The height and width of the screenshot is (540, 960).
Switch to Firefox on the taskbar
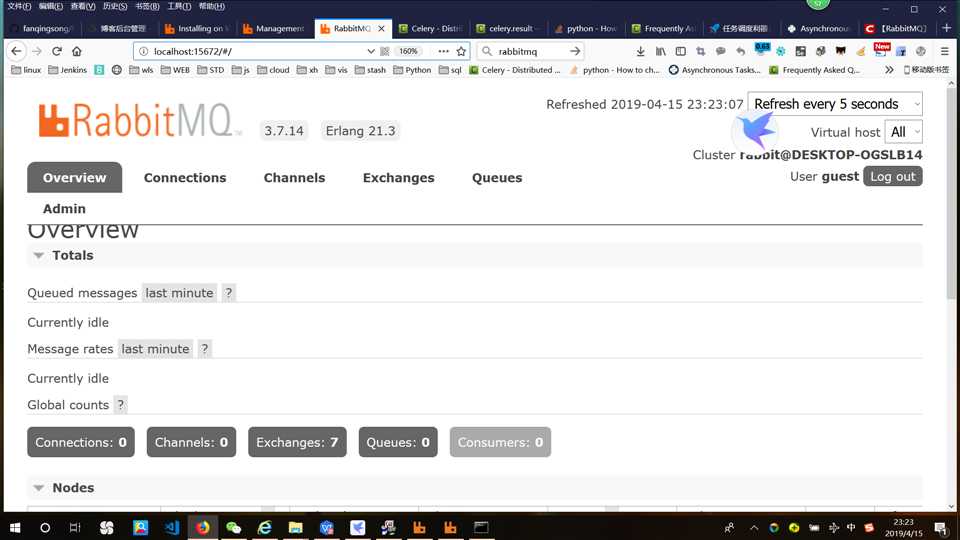click(x=203, y=527)
